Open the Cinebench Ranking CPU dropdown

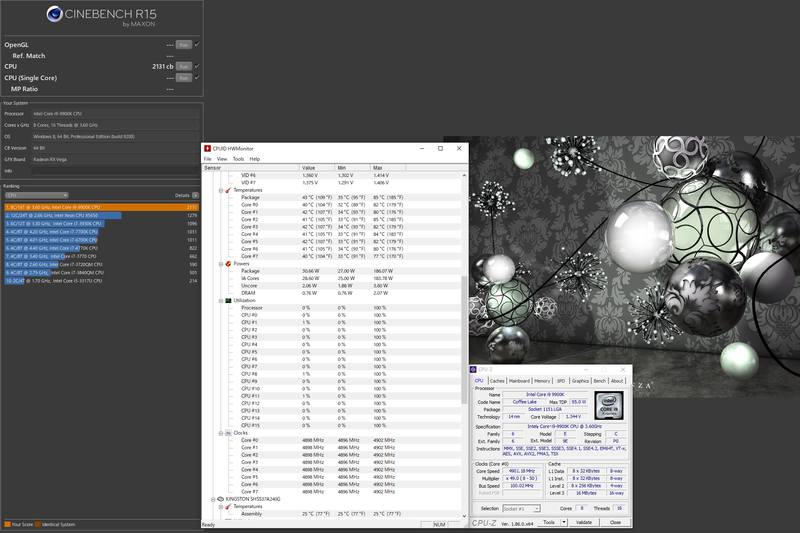[36, 195]
